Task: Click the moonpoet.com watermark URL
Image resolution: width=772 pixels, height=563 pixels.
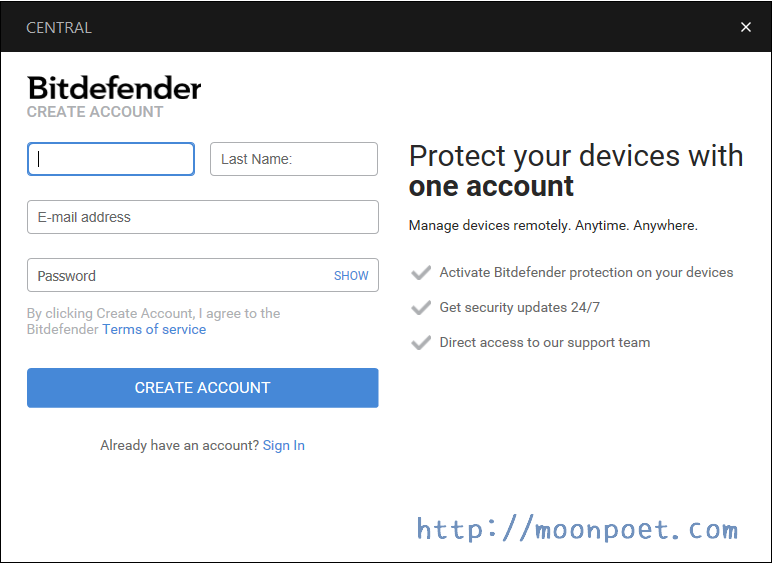Action: [577, 529]
